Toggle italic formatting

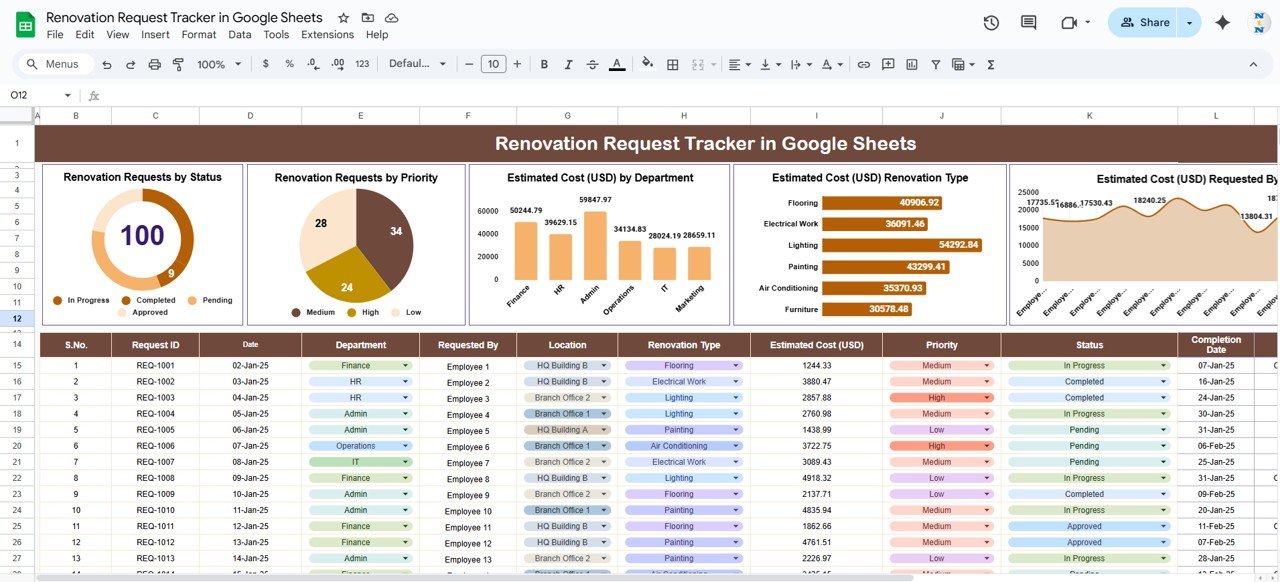568,64
